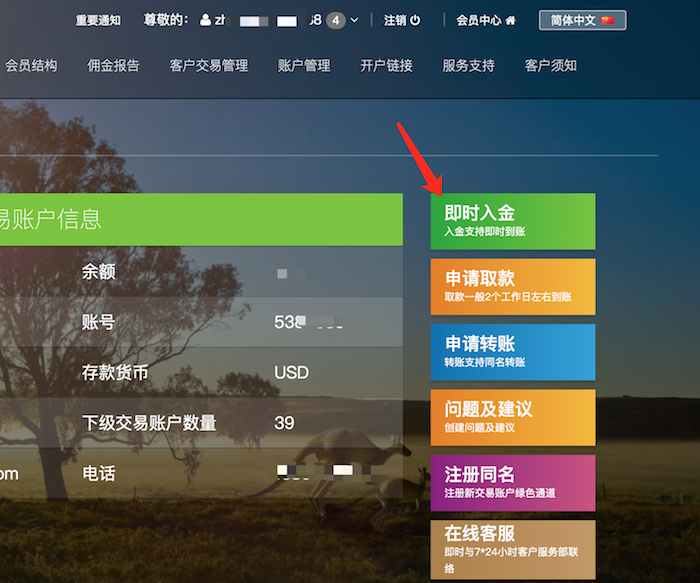This screenshot has width=700, height=583.
Task: Select the 余额 balance row label
Action: tap(99, 271)
